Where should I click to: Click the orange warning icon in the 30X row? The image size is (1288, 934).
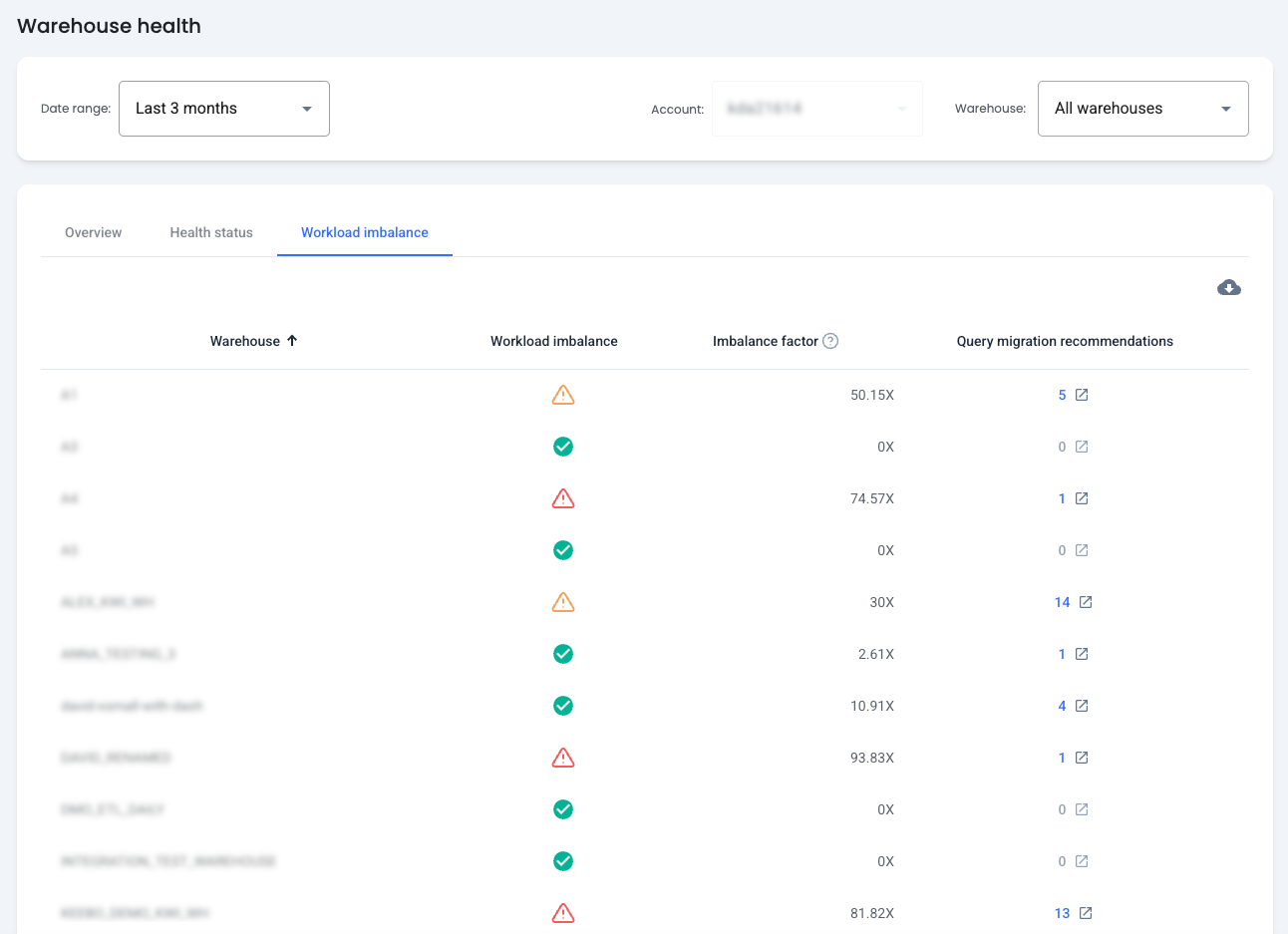pos(563,602)
